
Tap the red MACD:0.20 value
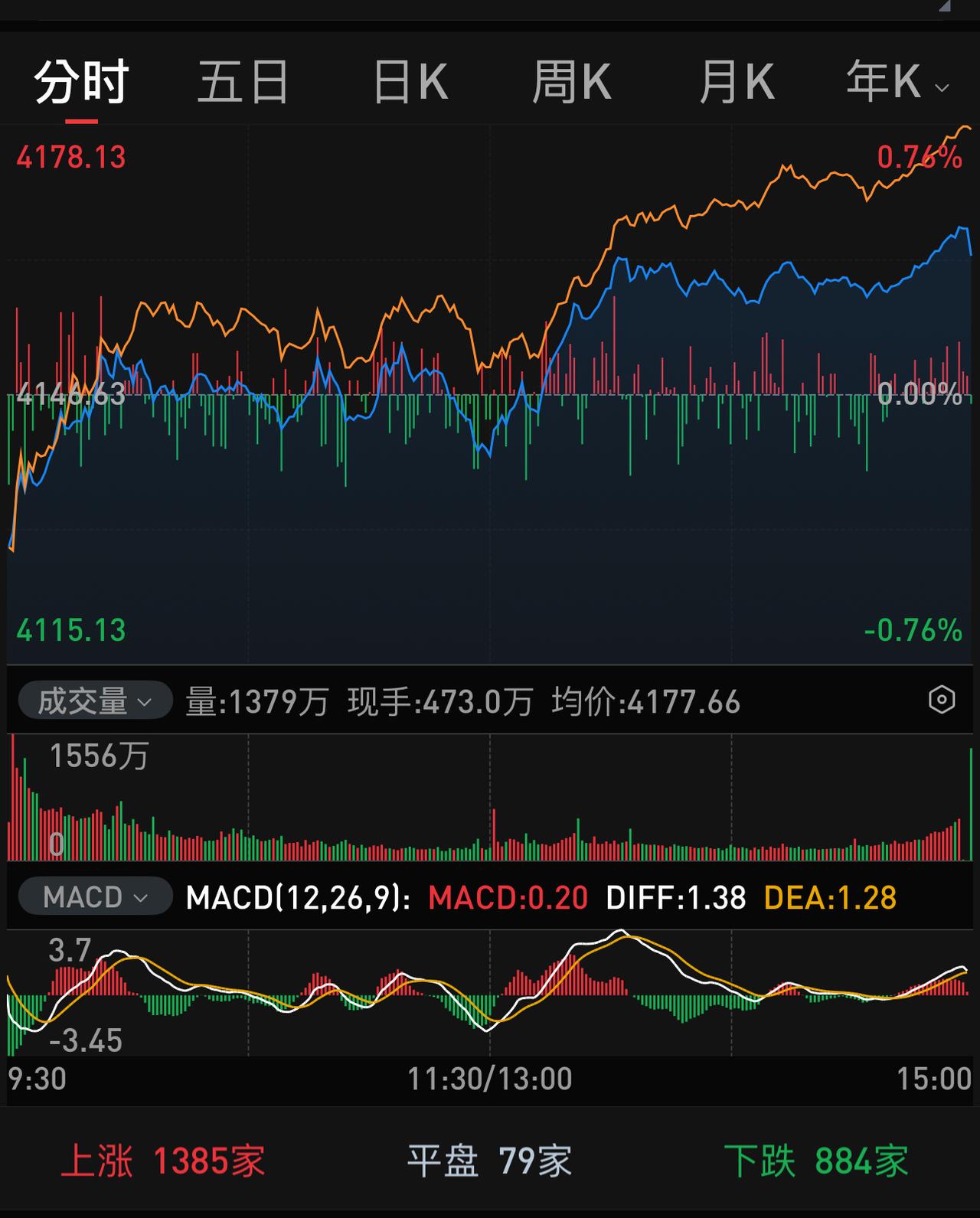pyautogui.click(x=508, y=897)
